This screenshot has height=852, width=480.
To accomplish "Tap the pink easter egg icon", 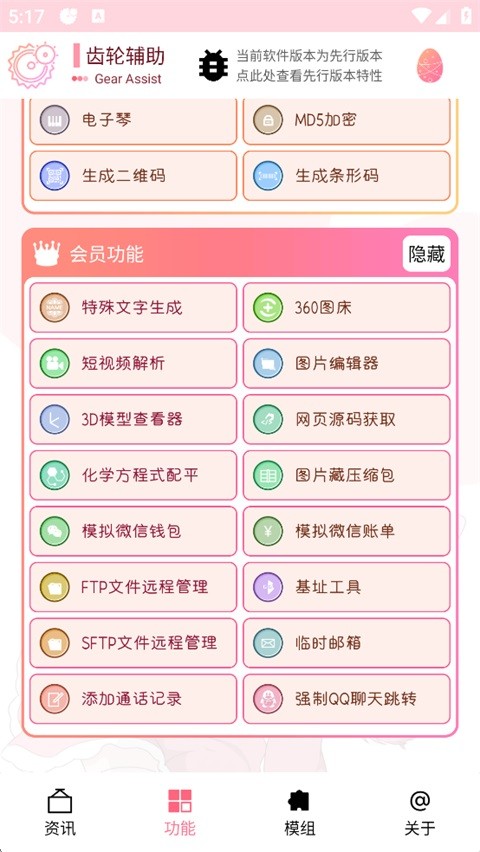I will coord(430,65).
